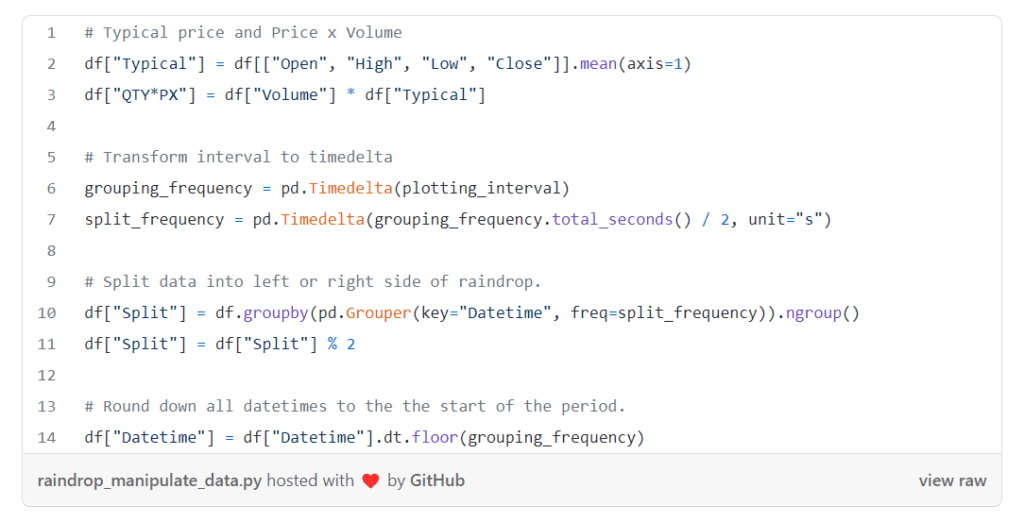Viewport: 1024px width, 522px height.
Task: Select line number 2
Action: coord(51,64)
